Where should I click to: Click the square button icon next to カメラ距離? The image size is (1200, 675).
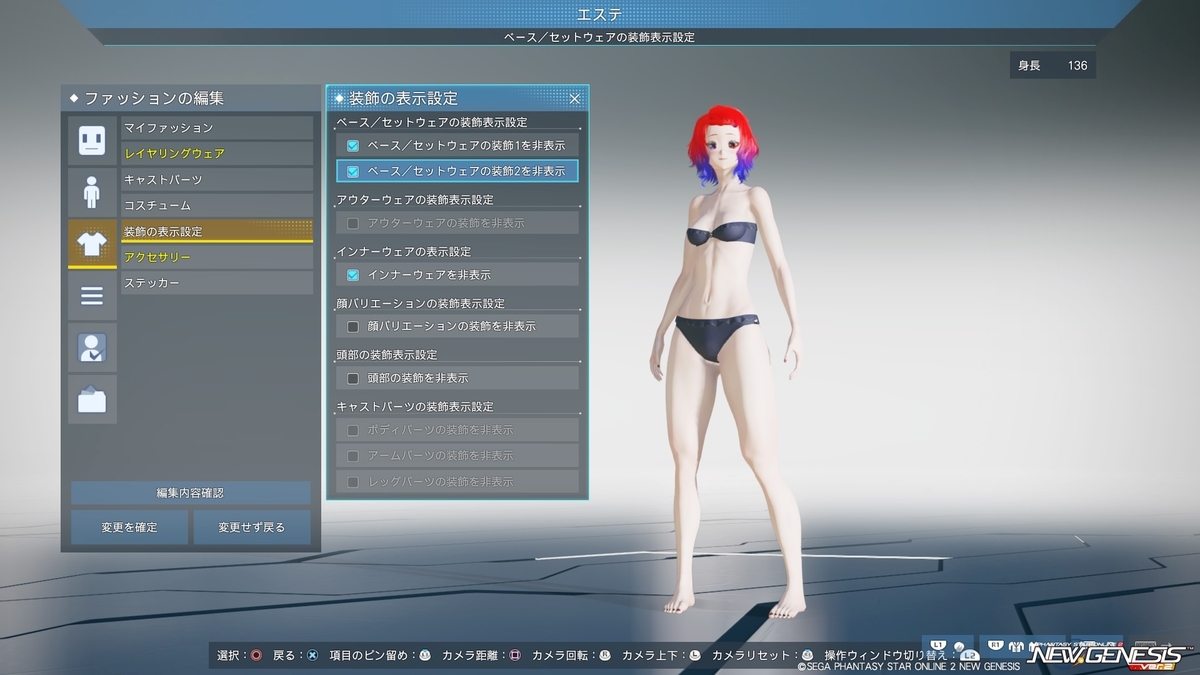[515, 655]
